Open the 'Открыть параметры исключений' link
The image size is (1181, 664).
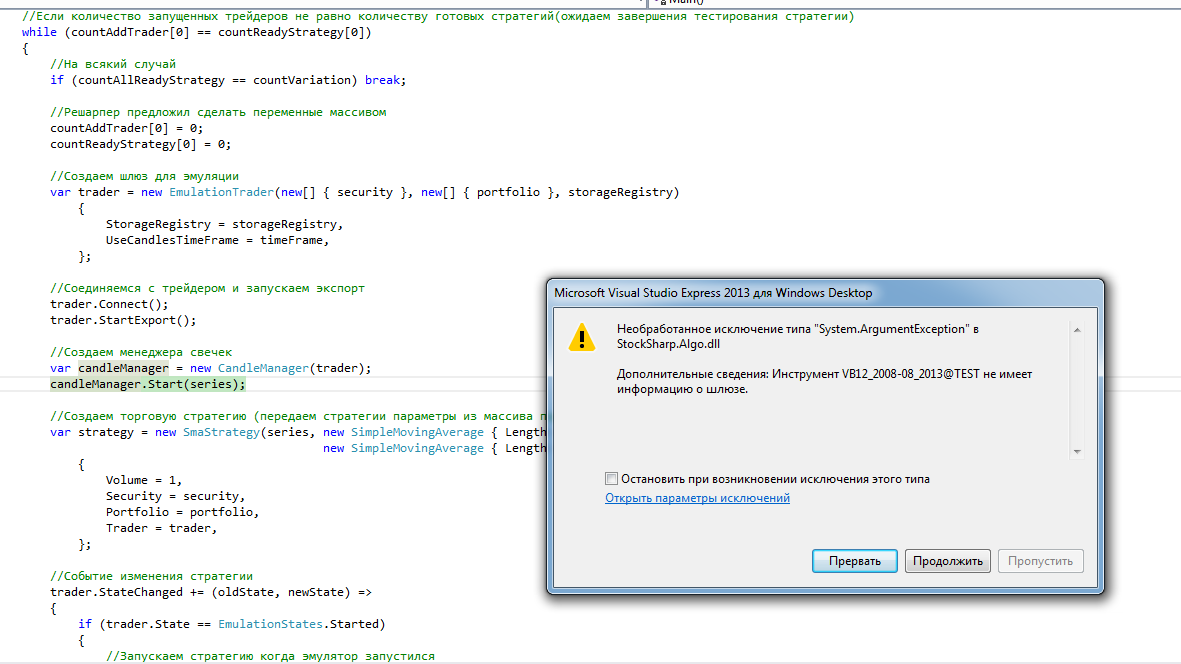click(697, 498)
